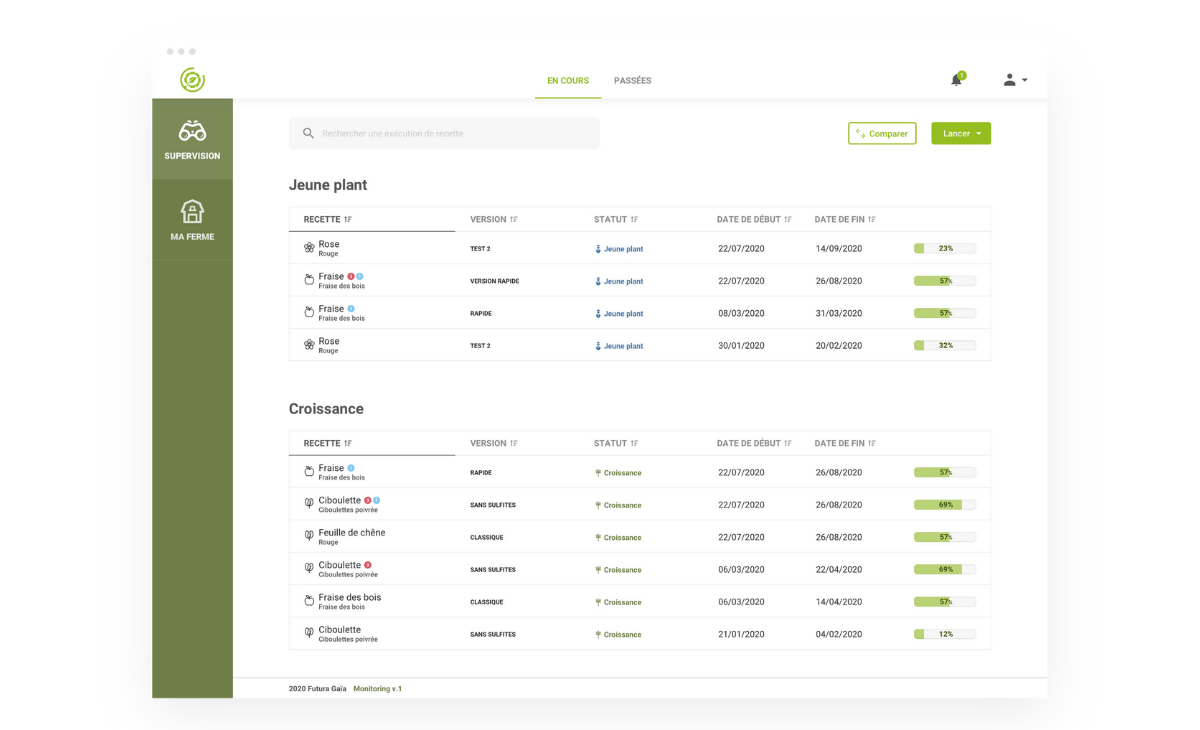
Task: Click the 12% progress bar
Action: [x=945, y=634]
